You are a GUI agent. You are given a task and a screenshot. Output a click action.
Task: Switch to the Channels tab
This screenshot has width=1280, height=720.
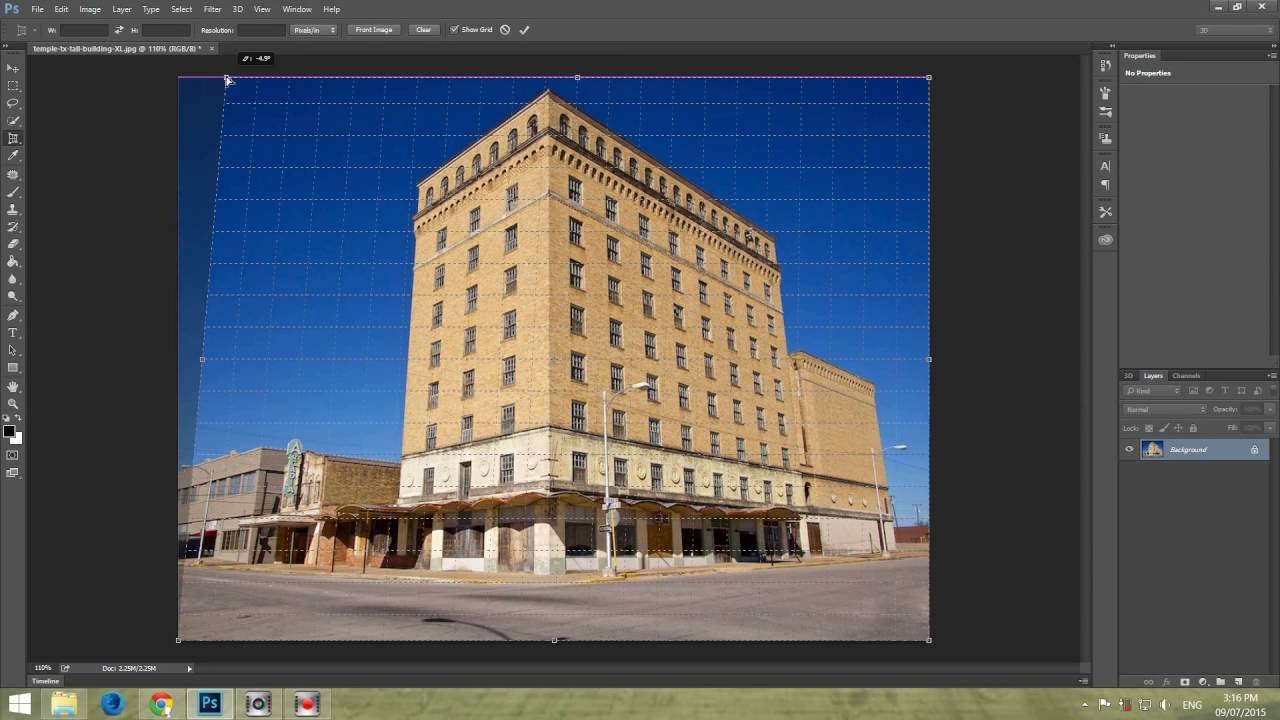point(1186,376)
